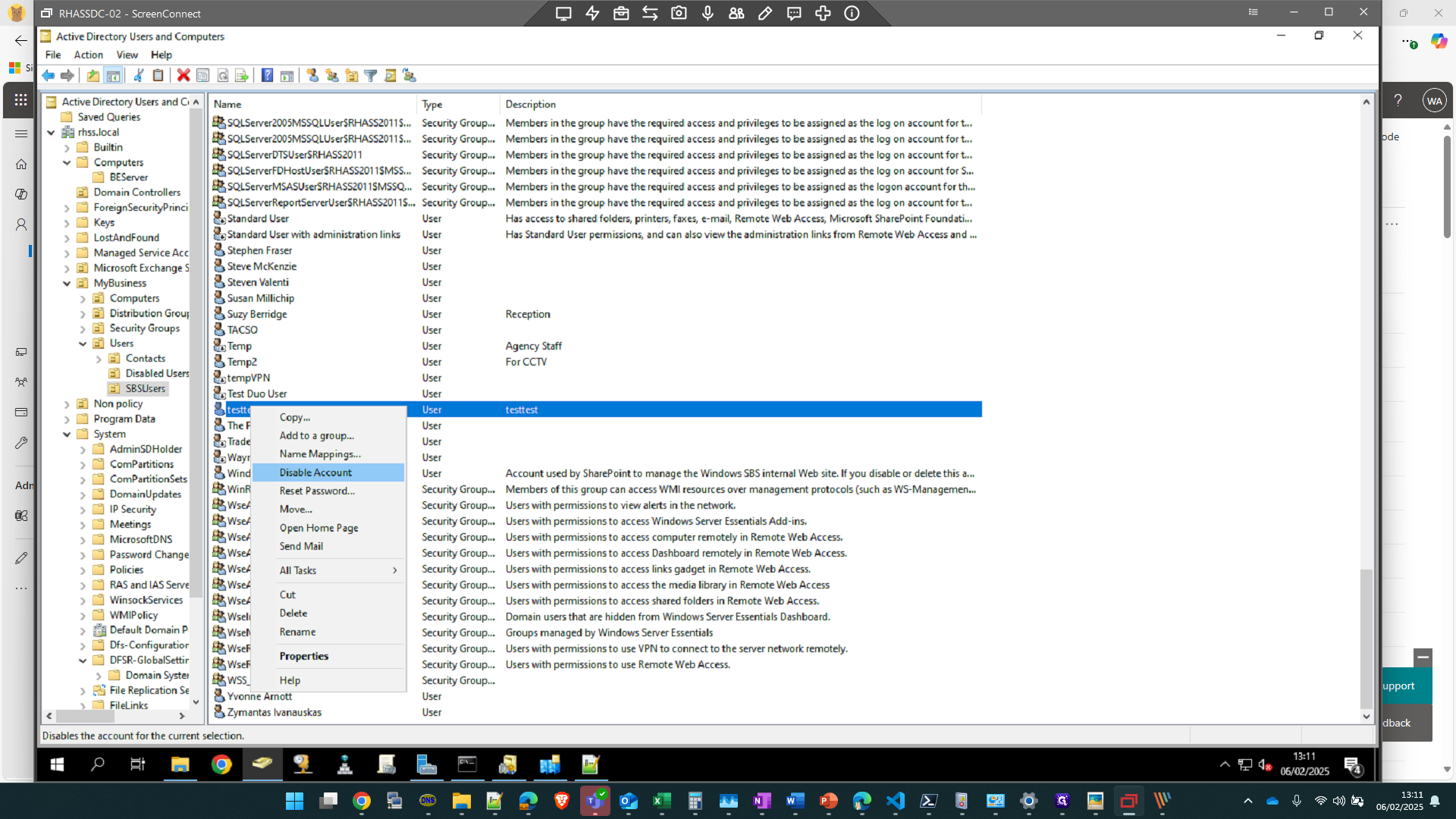Choose Rename from the context menu
The height and width of the screenshot is (819, 1456).
pyautogui.click(x=328, y=632)
